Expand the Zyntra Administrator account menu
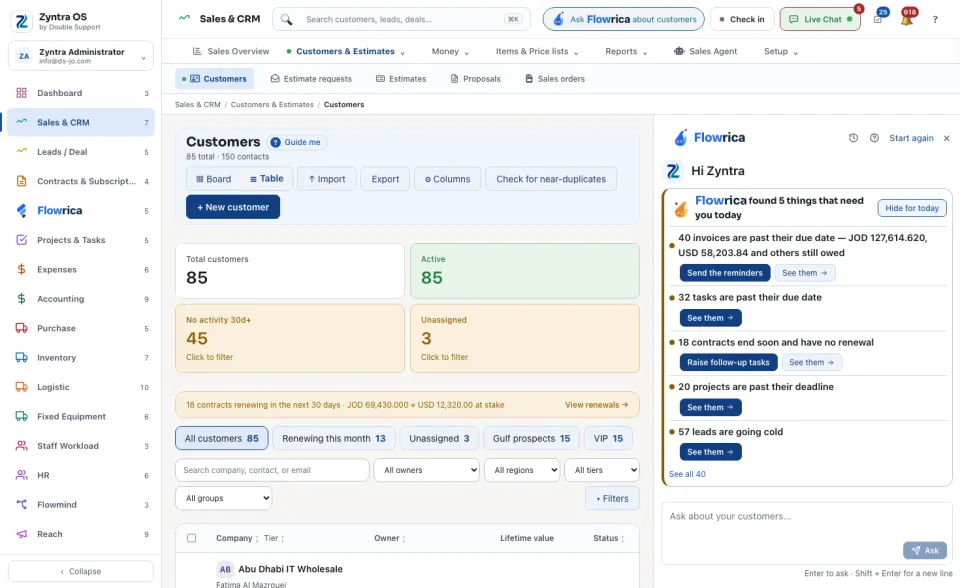The image size is (960, 588). point(80,56)
